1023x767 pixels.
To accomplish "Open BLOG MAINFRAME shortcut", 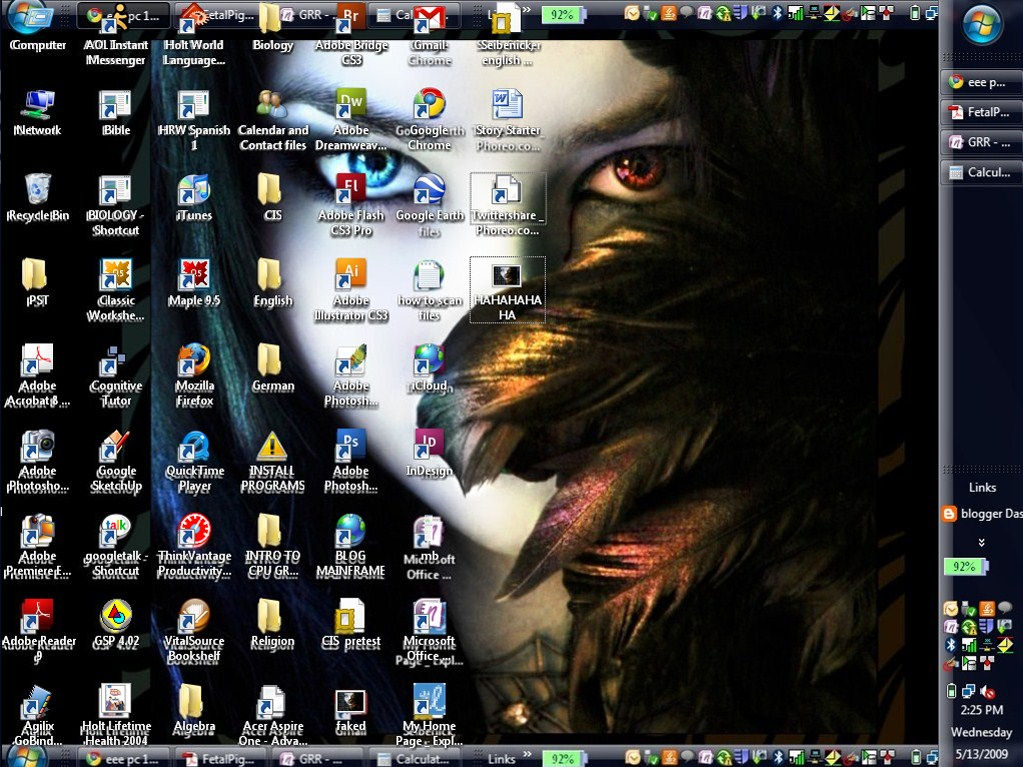I will tap(350, 546).
